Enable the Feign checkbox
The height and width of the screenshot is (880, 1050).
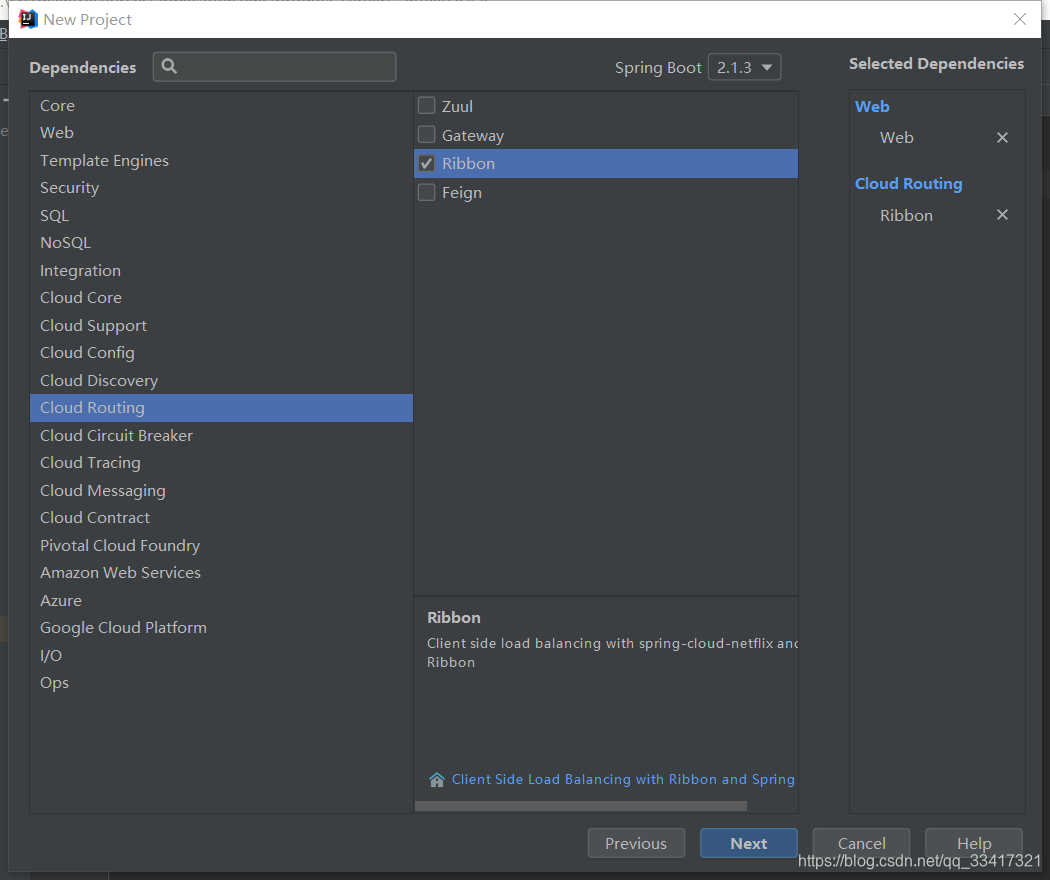click(427, 192)
